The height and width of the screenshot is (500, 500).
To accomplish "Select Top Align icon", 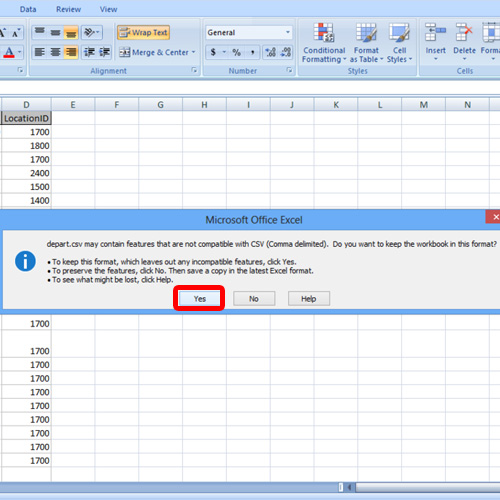I will (40, 32).
